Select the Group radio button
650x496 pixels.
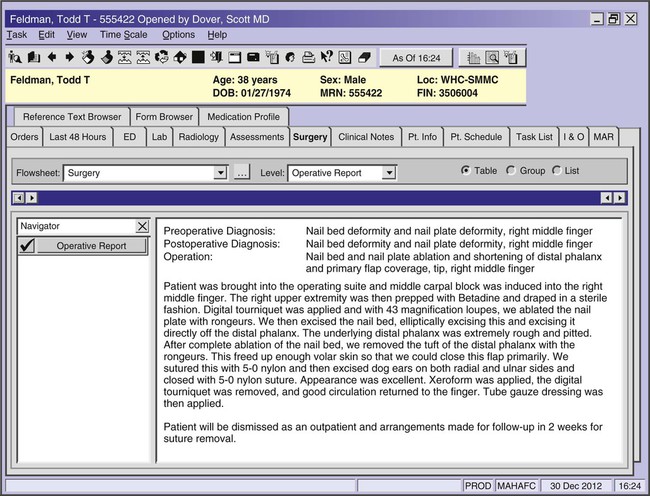click(511, 170)
